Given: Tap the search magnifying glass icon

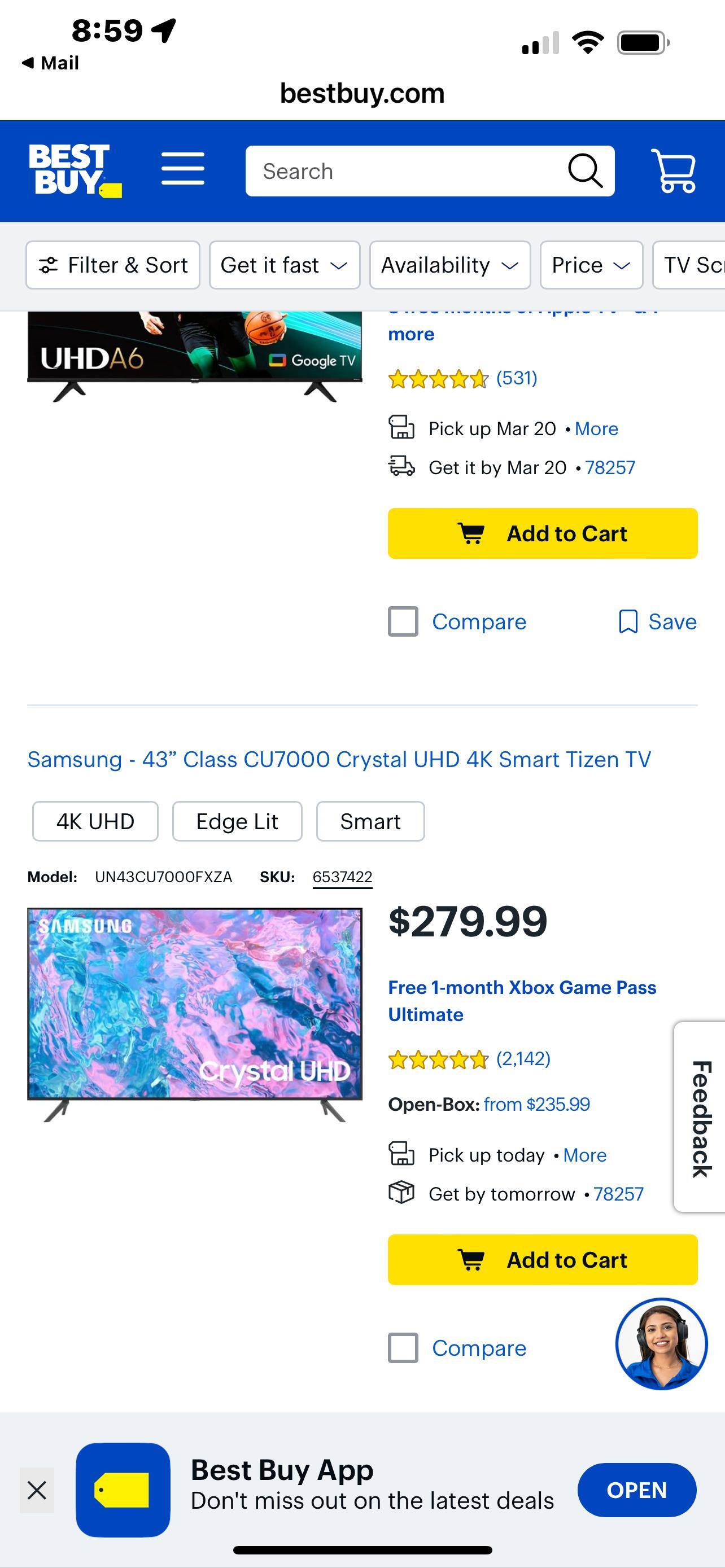Looking at the screenshot, I should pyautogui.click(x=584, y=171).
